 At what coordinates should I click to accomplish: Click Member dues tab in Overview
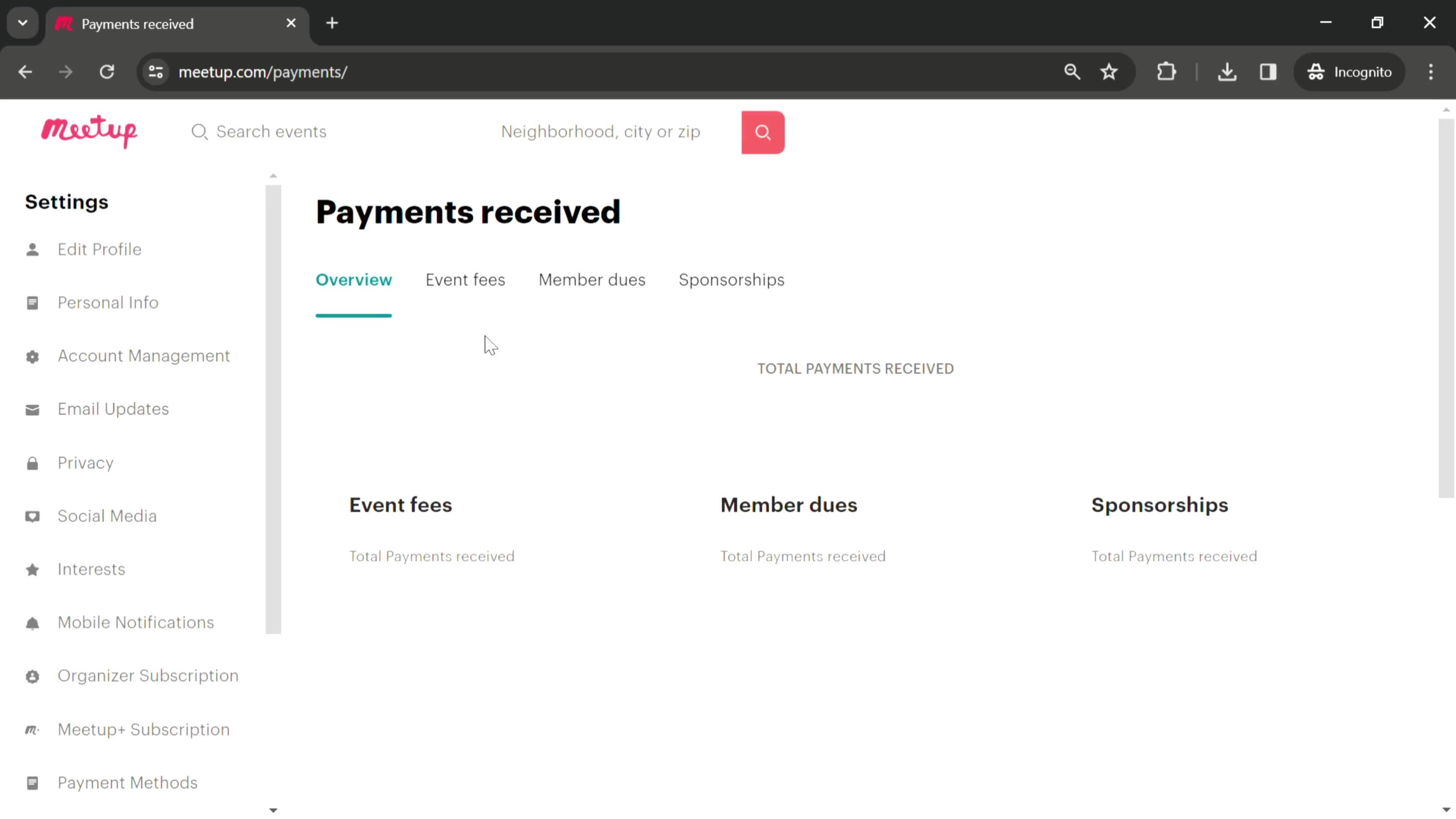click(592, 280)
